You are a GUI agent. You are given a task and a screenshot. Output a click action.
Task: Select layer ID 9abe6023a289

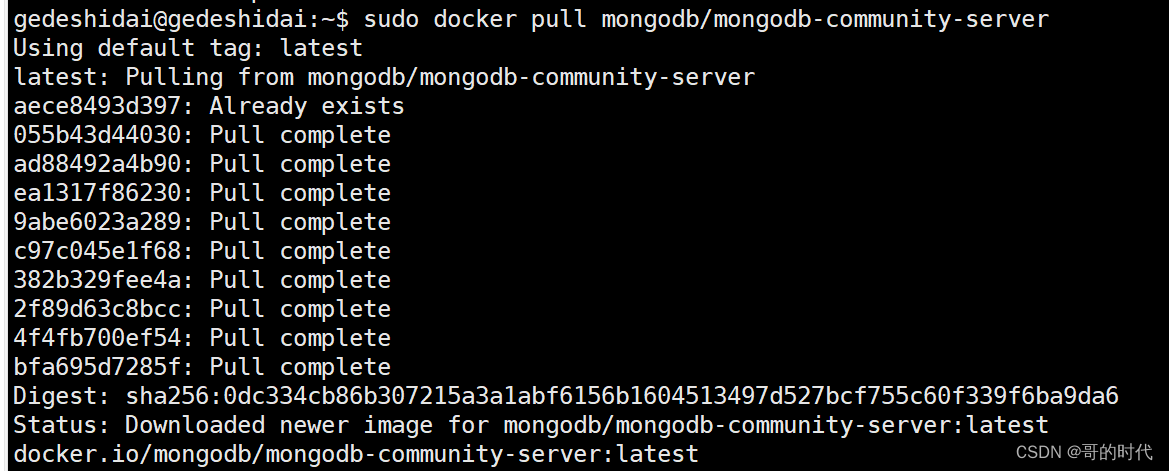pos(104,221)
